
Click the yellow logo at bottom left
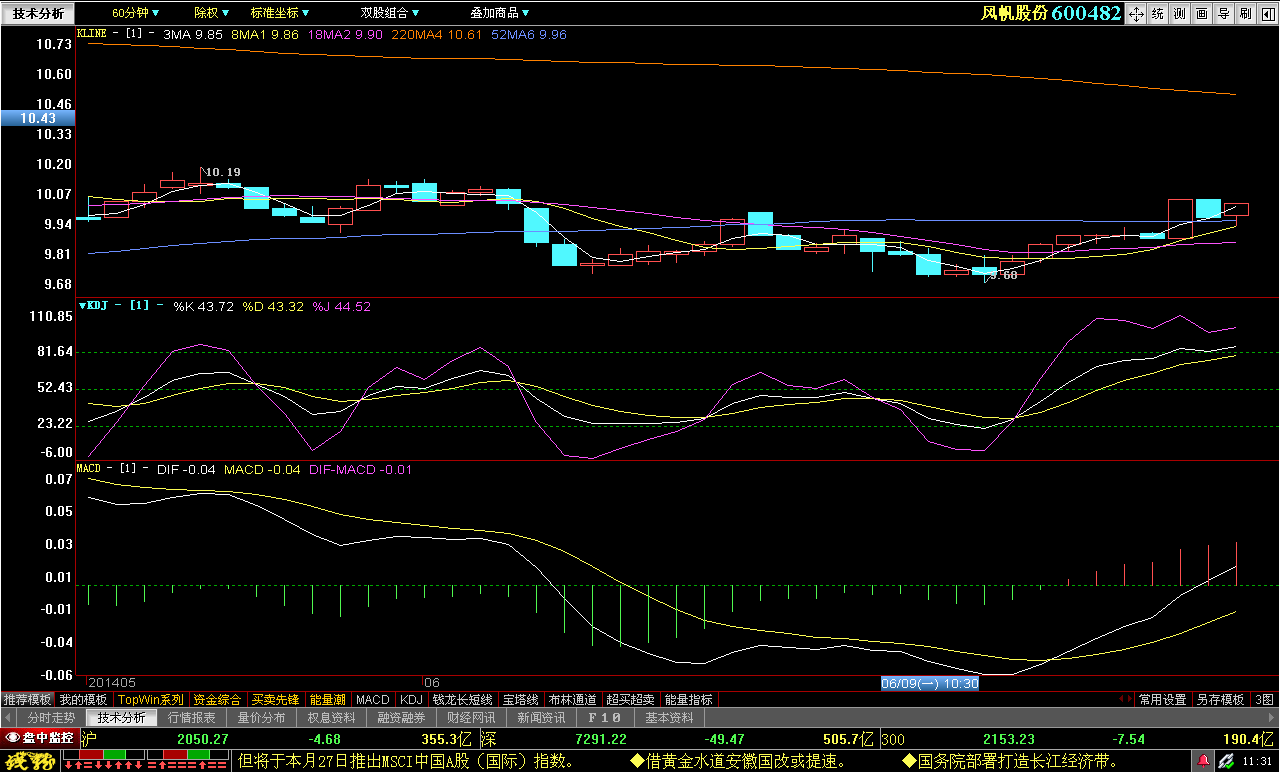tap(30, 762)
